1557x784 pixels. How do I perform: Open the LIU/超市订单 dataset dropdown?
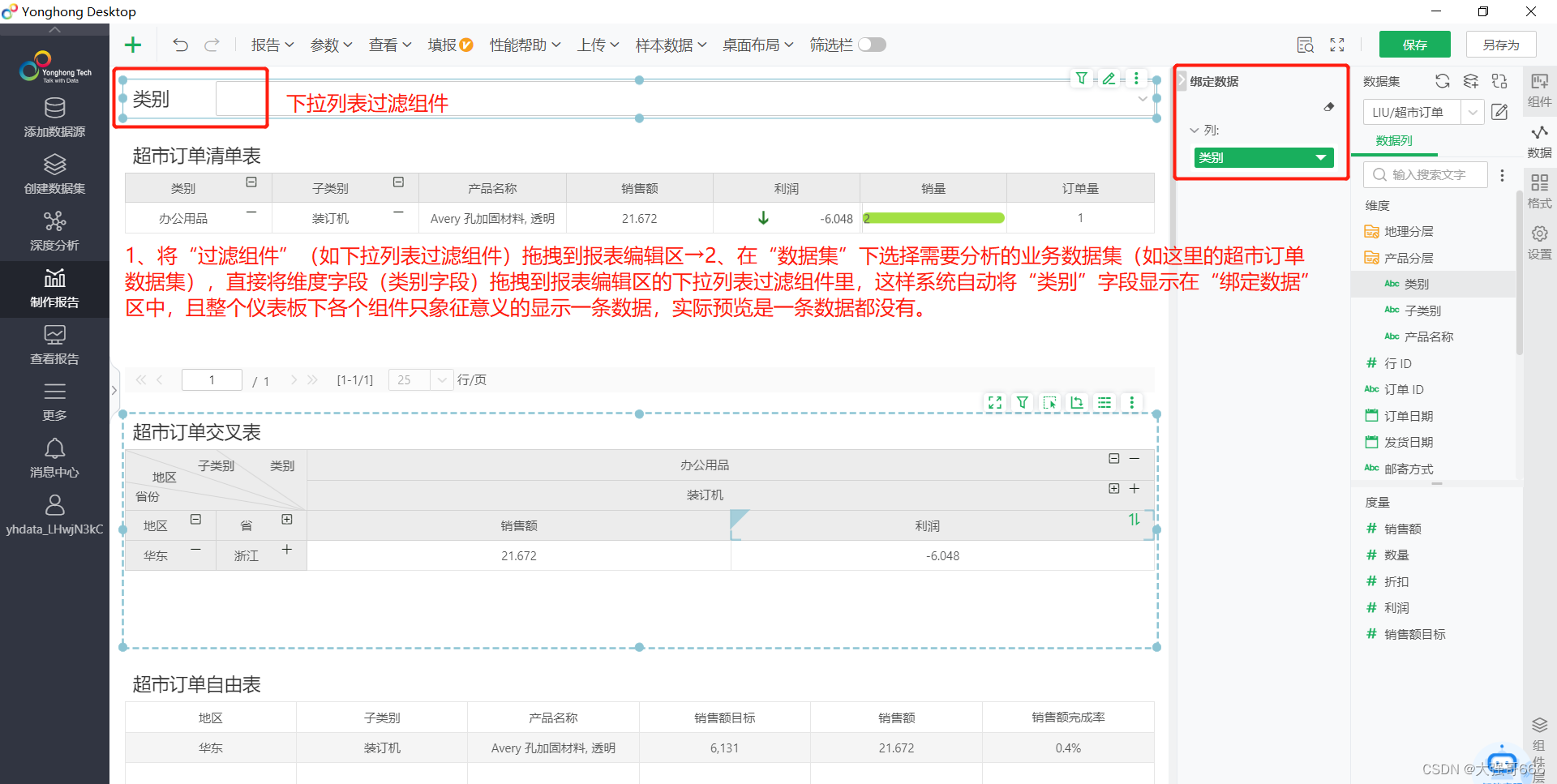[x=1473, y=112]
